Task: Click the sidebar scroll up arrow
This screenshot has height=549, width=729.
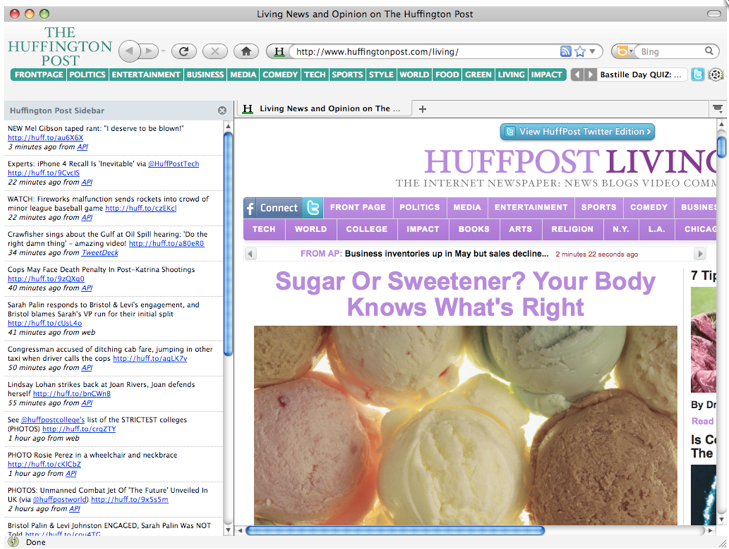Action: point(228,126)
